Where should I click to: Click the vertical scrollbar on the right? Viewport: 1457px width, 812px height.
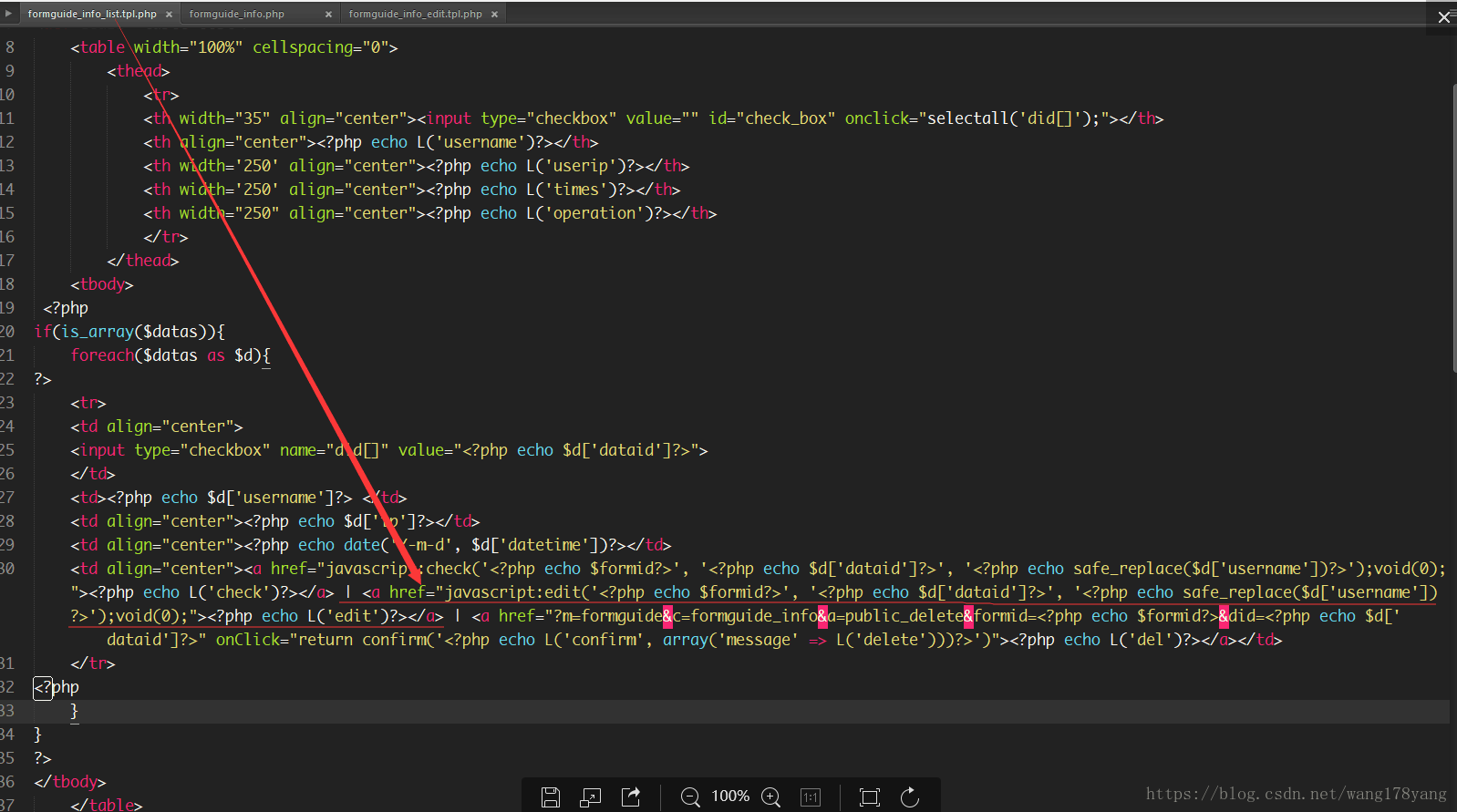1453,228
